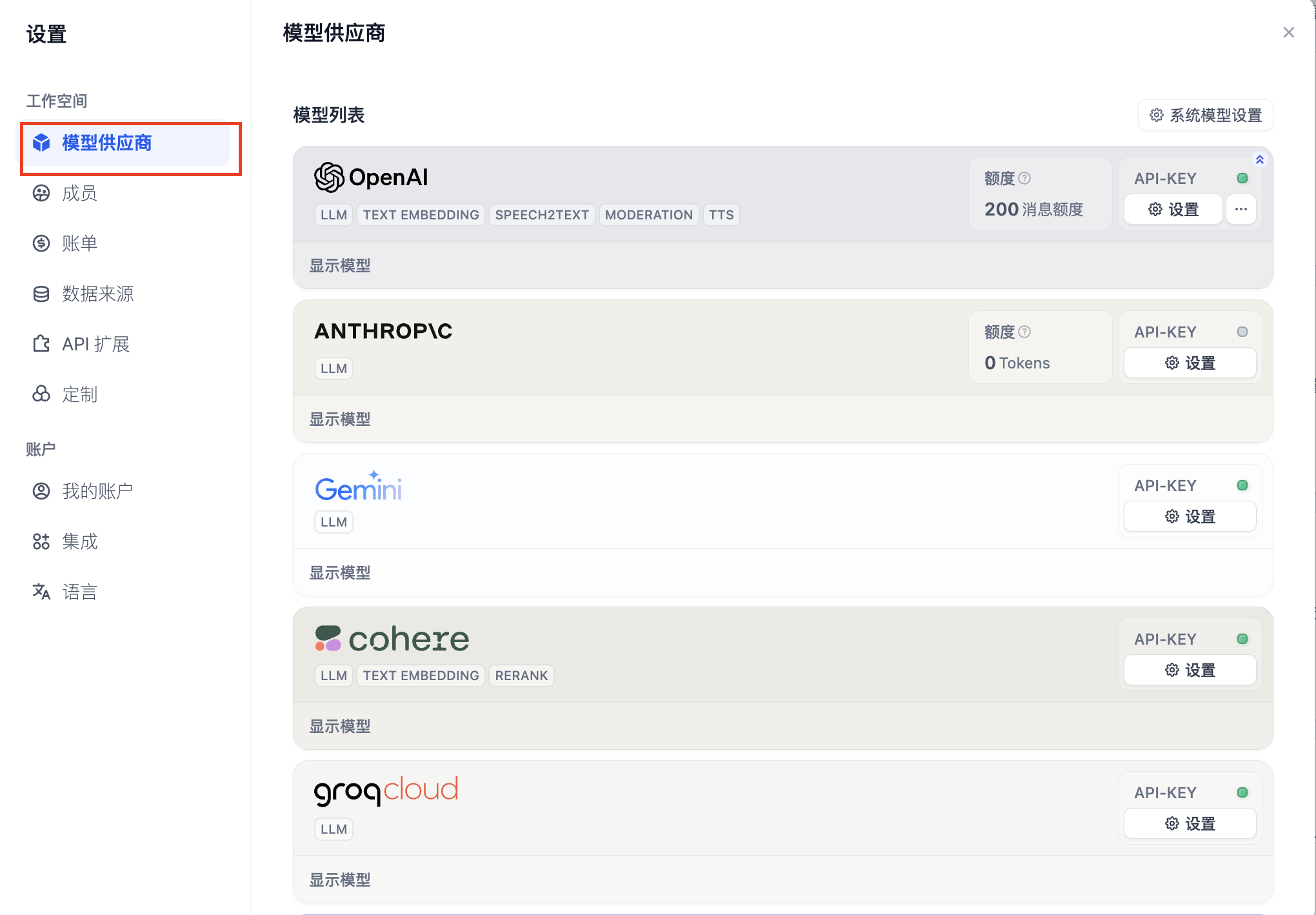Open 数据来源 using the database icon

click(41, 294)
